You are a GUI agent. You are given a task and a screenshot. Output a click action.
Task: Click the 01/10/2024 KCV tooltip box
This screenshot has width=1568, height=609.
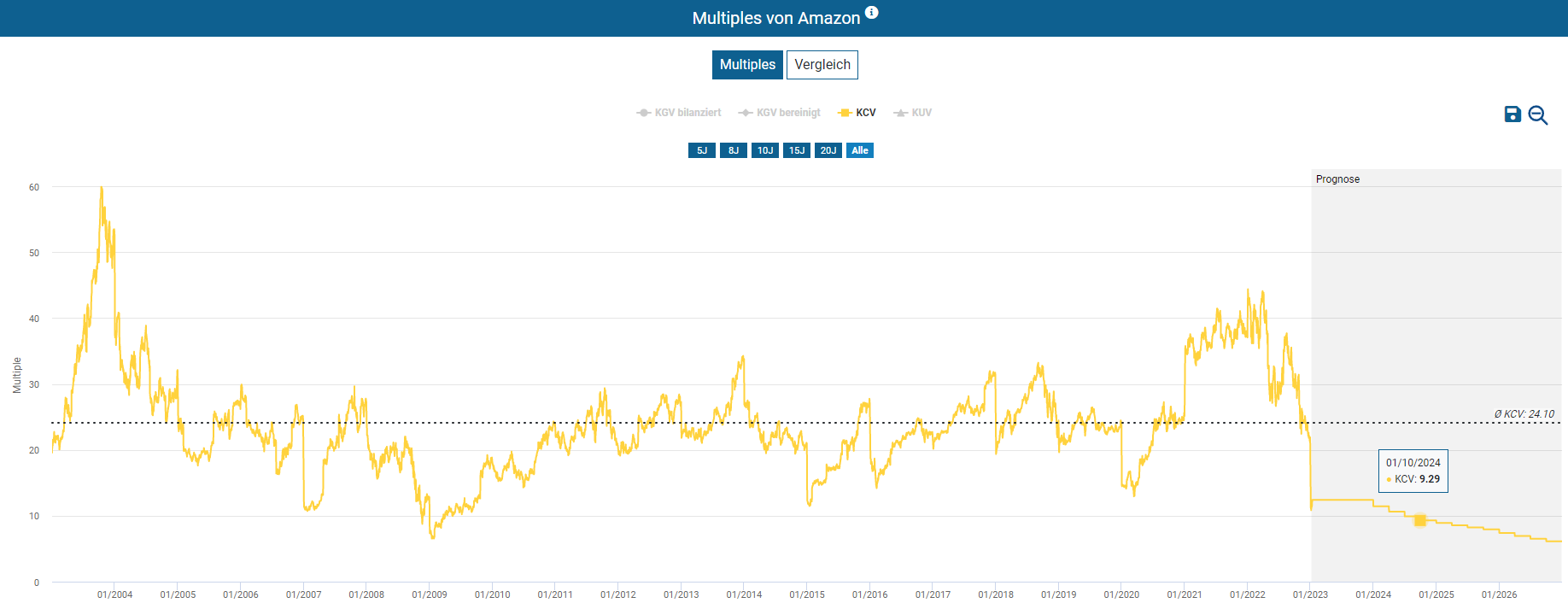(1413, 471)
